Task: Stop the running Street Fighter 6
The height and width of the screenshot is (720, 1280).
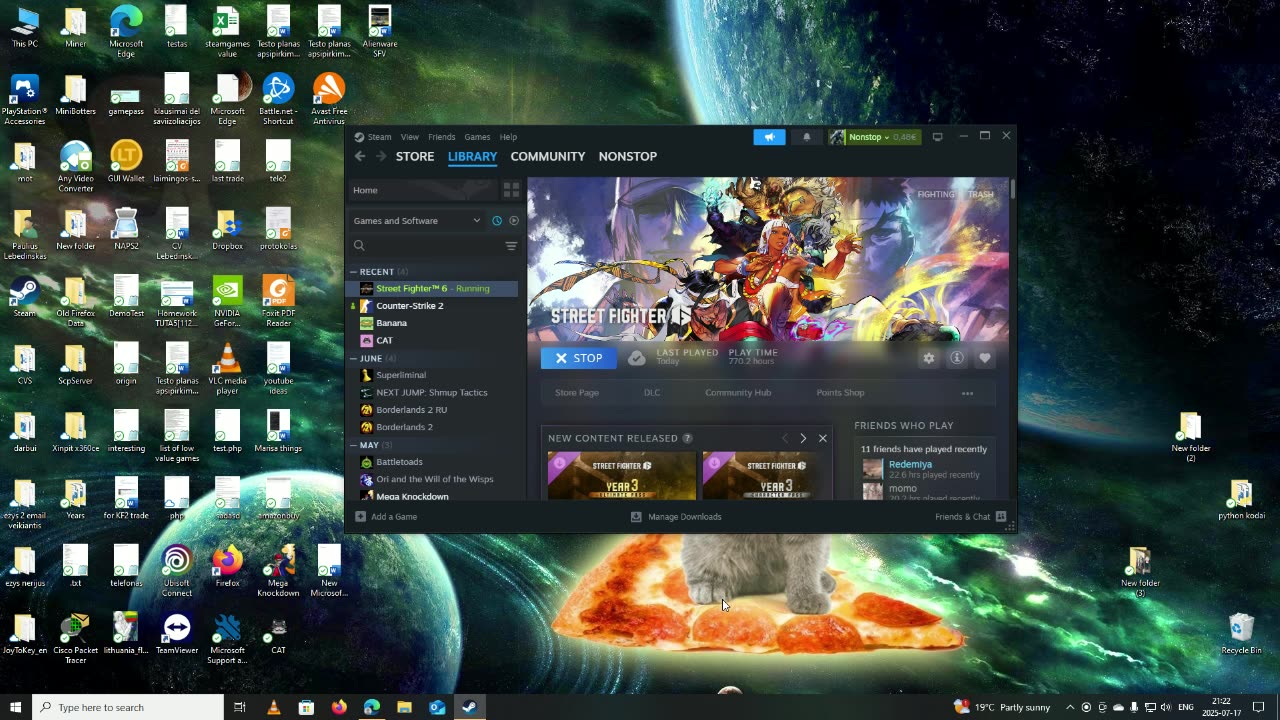Action: pyautogui.click(x=579, y=358)
